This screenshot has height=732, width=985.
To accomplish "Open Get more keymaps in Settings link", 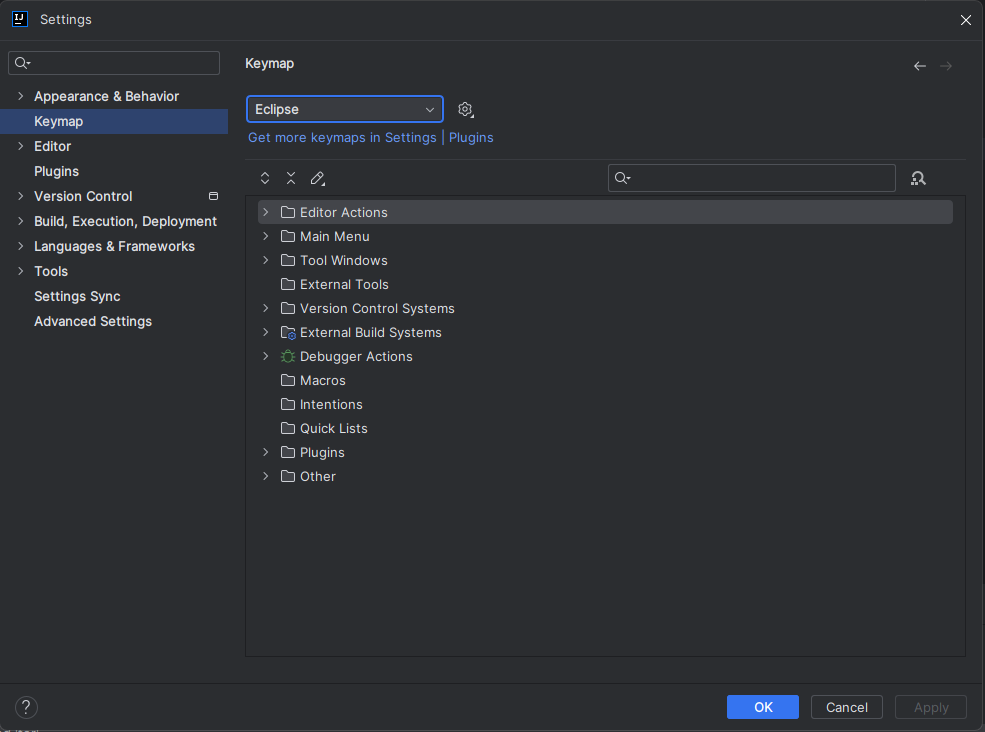I will [342, 138].
